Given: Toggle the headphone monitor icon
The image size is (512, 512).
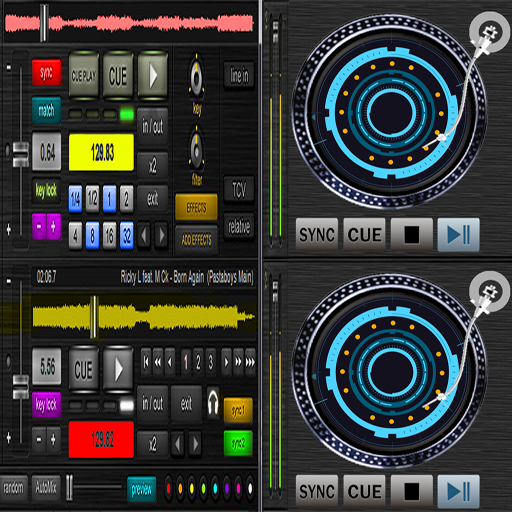Looking at the screenshot, I should [x=213, y=402].
